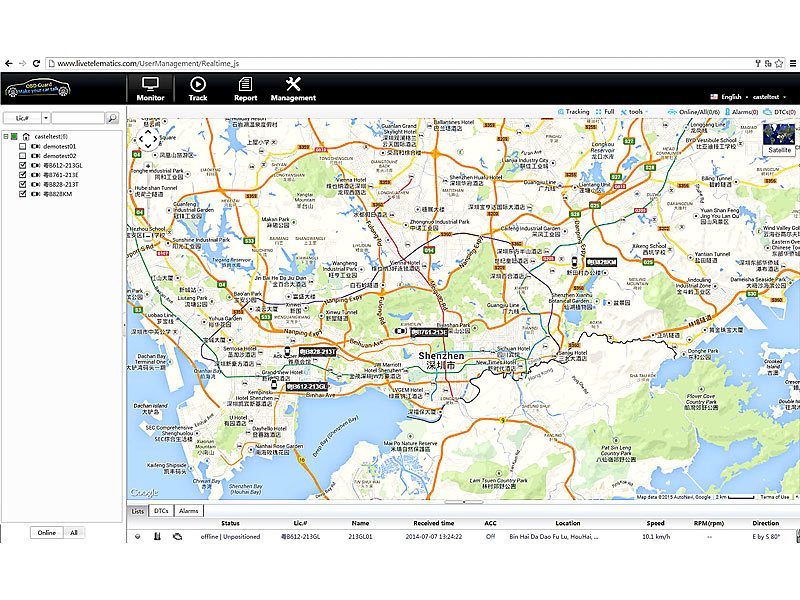800x600 pixels.
Task: Pan the map left with the arrow
Action: [x=141, y=139]
